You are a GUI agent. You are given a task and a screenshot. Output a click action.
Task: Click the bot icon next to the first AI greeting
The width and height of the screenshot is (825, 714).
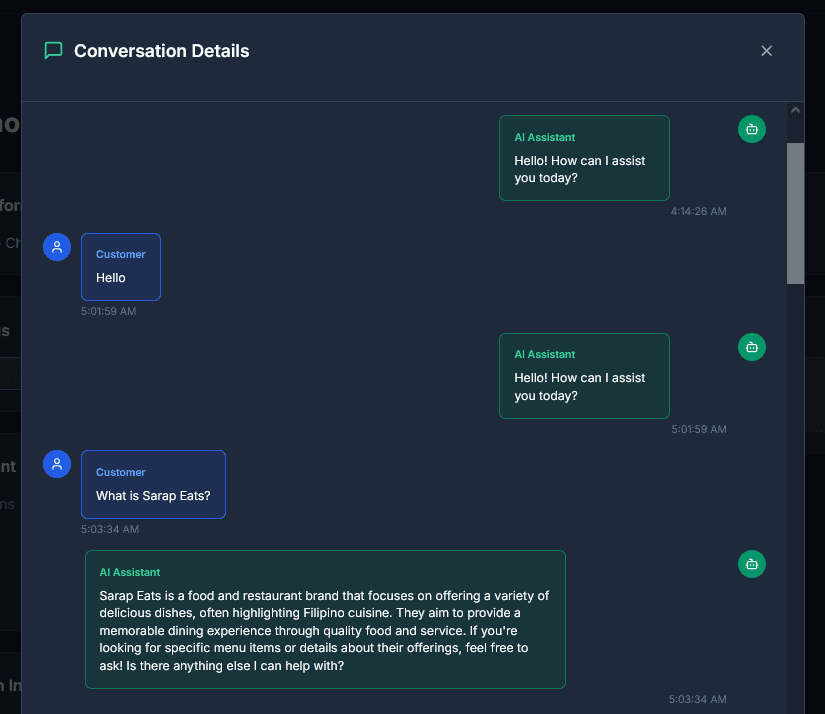(x=751, y=129)
